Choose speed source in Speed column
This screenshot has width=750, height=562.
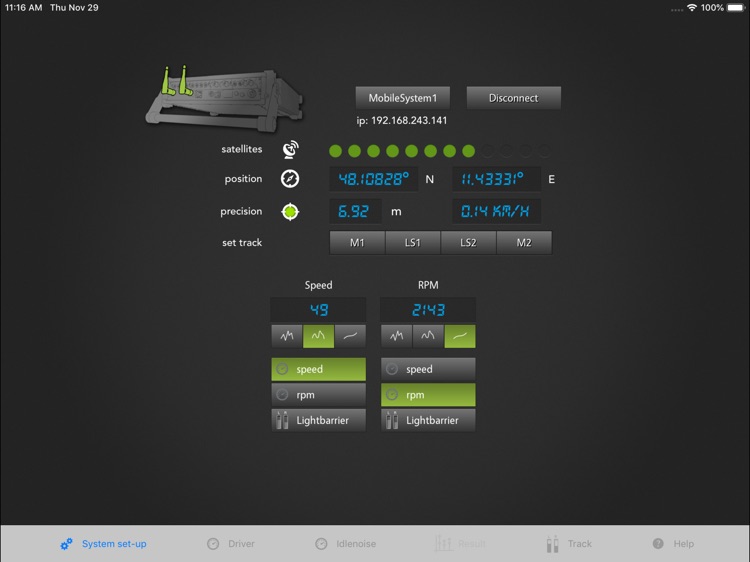319,369
